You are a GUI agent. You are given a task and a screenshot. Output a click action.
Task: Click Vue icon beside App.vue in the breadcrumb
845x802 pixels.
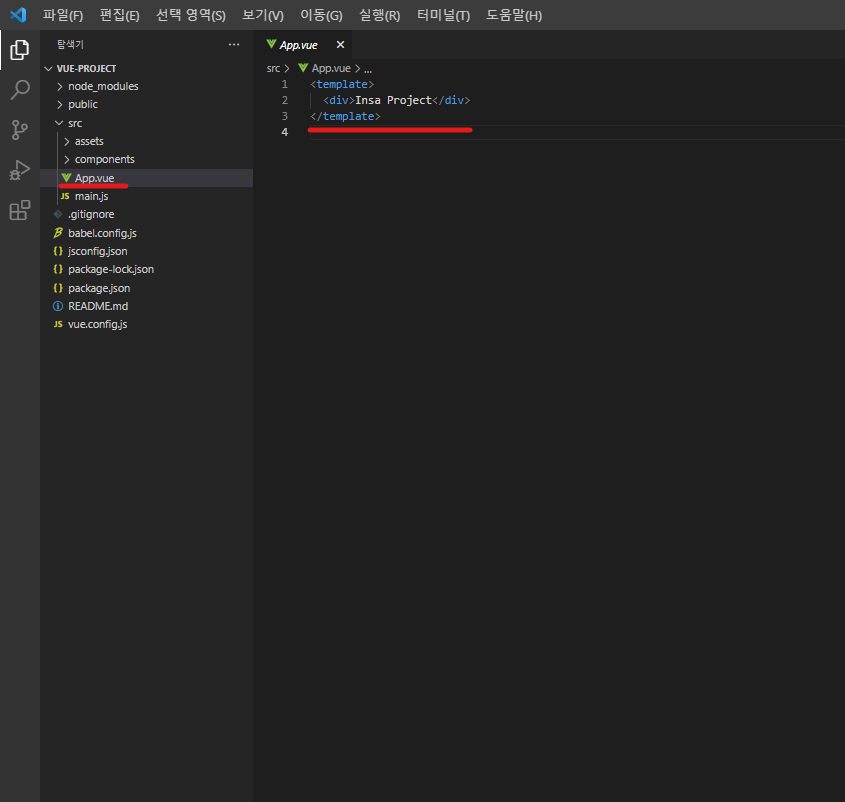pyautogui.click(x=303, y=68)
